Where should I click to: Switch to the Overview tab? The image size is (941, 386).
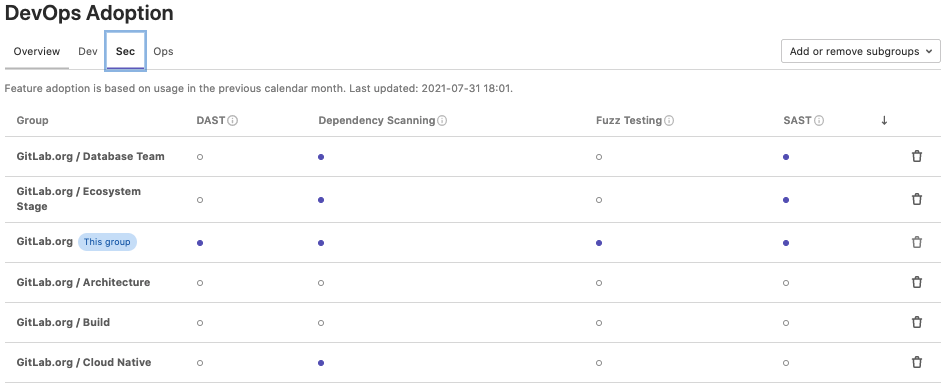[37, 51]
